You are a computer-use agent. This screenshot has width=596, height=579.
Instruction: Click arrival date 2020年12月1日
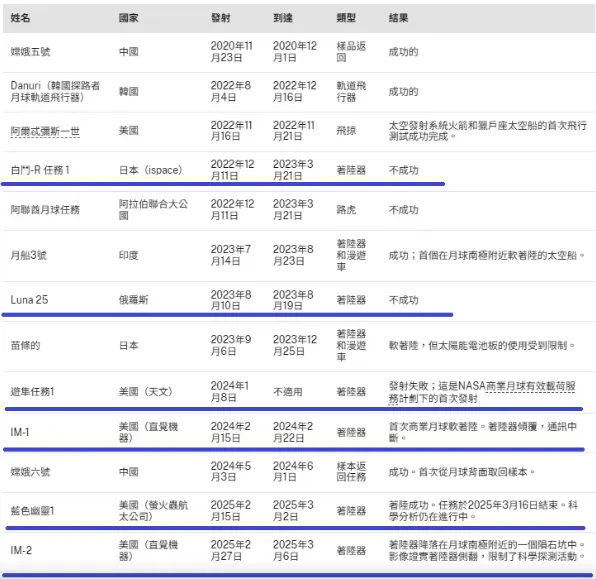pos(295,52)
